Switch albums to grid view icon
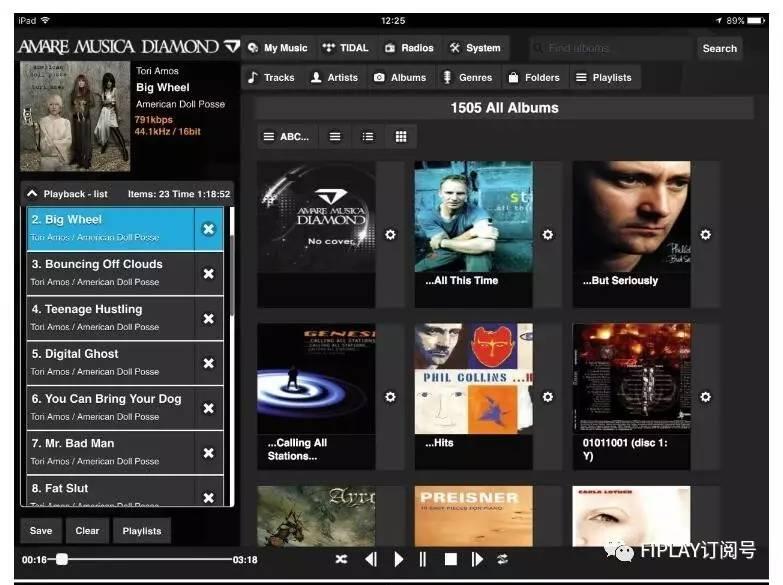 (x=401, y=137)
